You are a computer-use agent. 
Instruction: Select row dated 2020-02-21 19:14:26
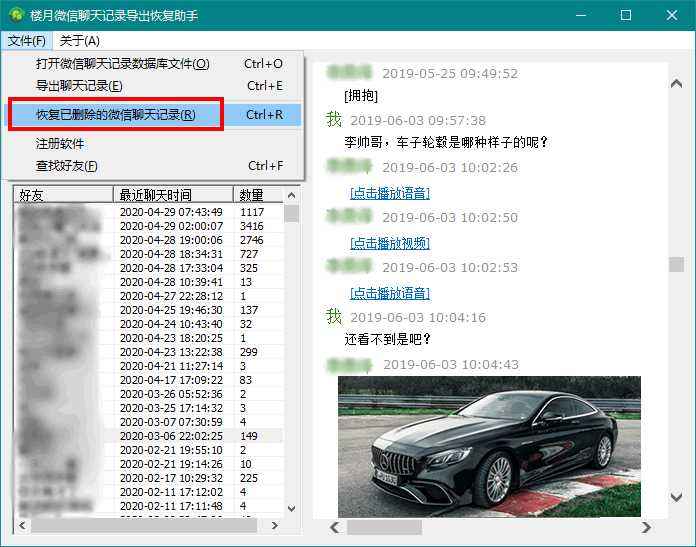pos(149,464)
